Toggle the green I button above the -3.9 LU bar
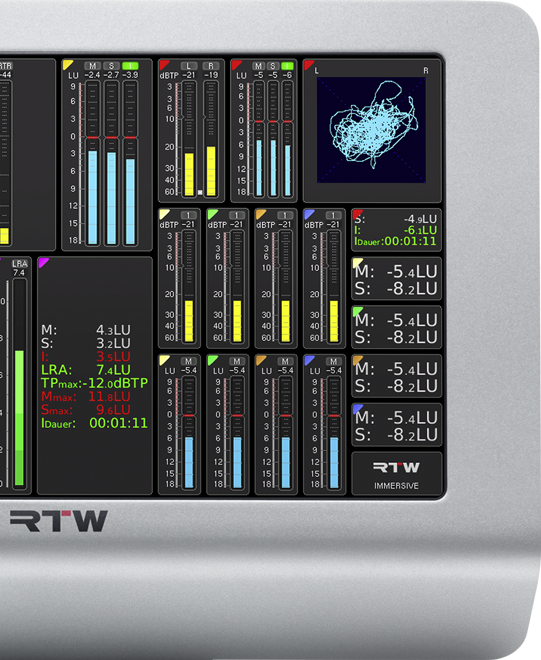Image resolution: width=541 pixels, height=660 pixels. [130, 66]
